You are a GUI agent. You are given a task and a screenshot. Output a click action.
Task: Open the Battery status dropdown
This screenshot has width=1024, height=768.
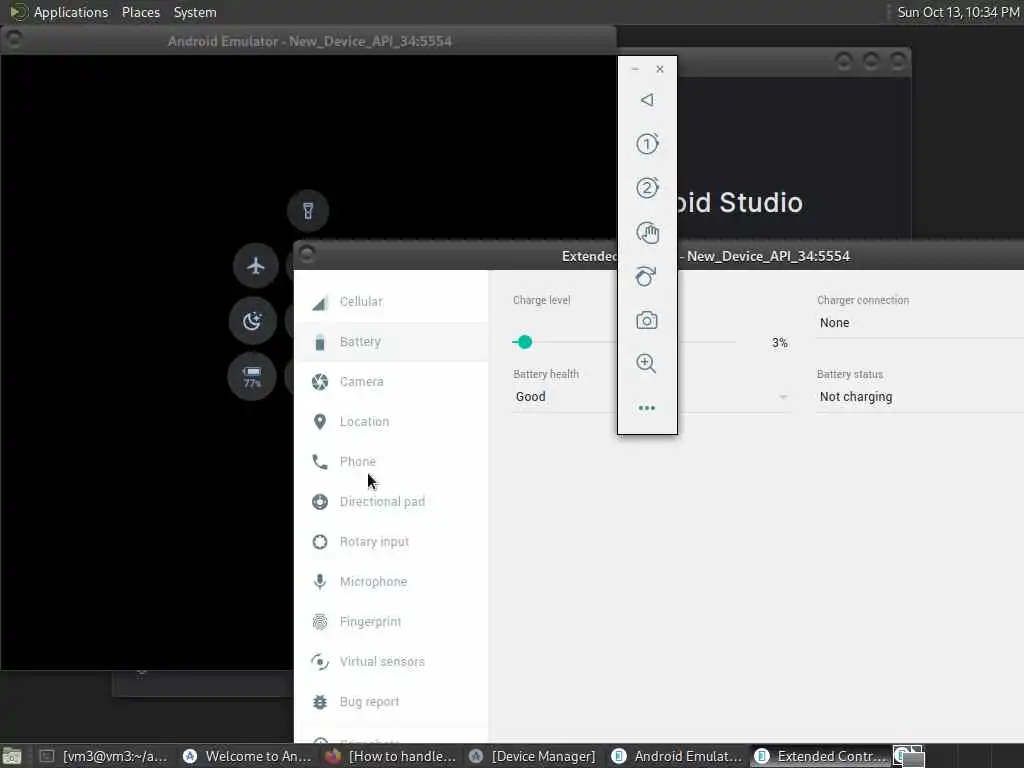point(920,397)
